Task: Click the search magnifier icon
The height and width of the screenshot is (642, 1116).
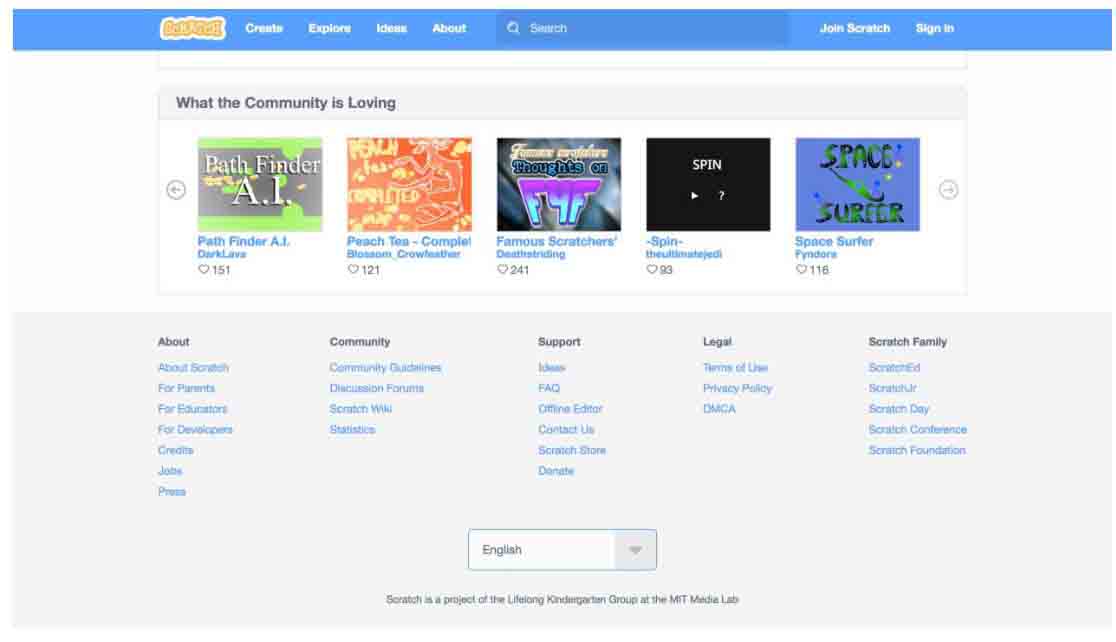Action: pos(513,28)
